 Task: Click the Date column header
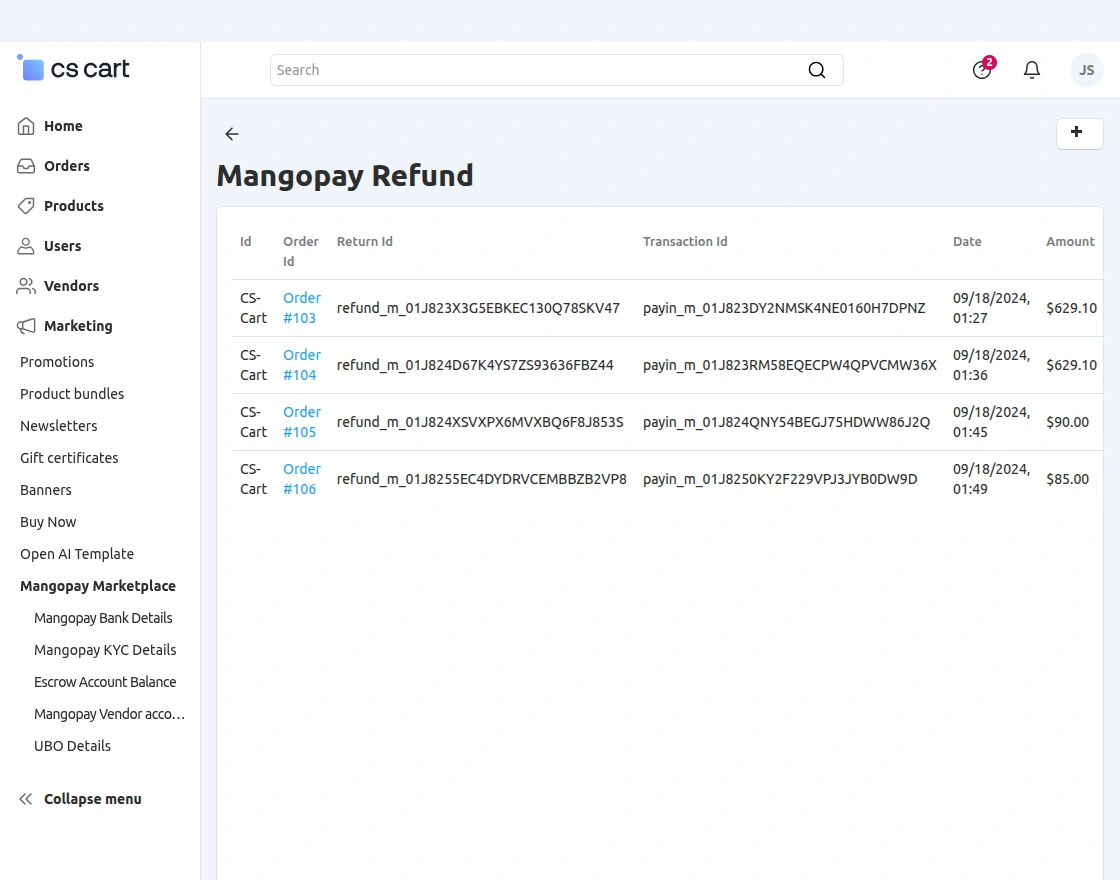pos(967,241)
